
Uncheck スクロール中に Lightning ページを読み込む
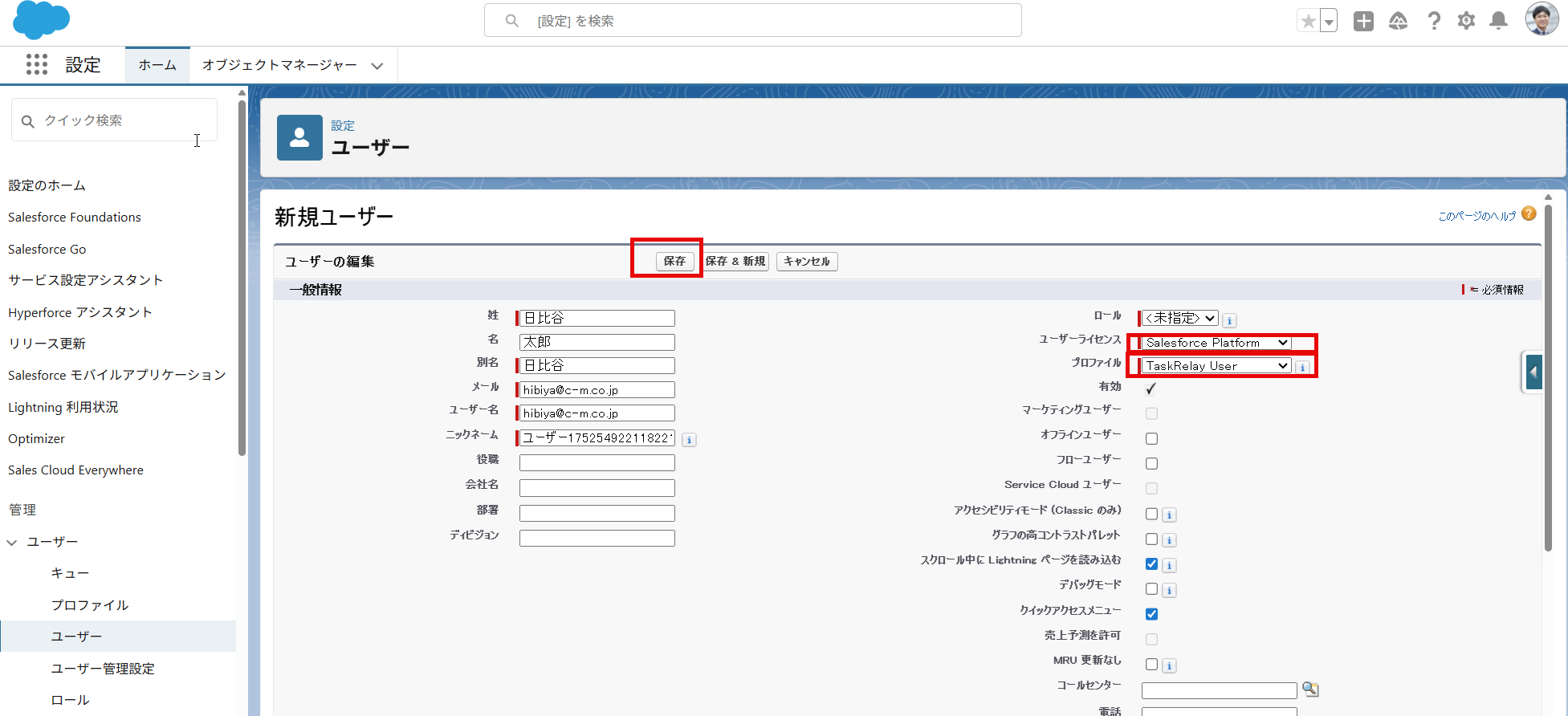pos(1151,564)
